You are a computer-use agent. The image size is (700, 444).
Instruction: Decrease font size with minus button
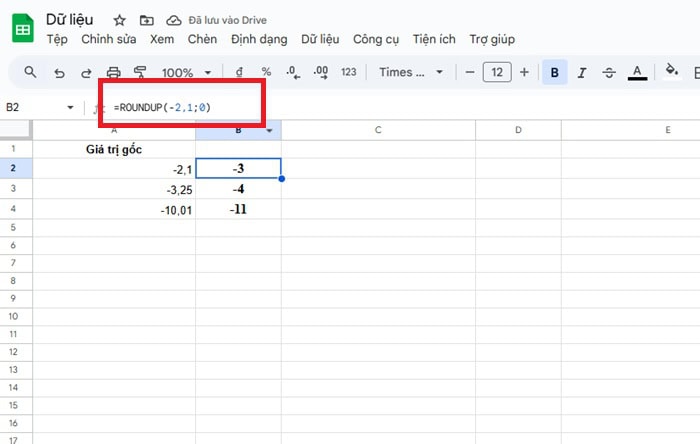470,72
